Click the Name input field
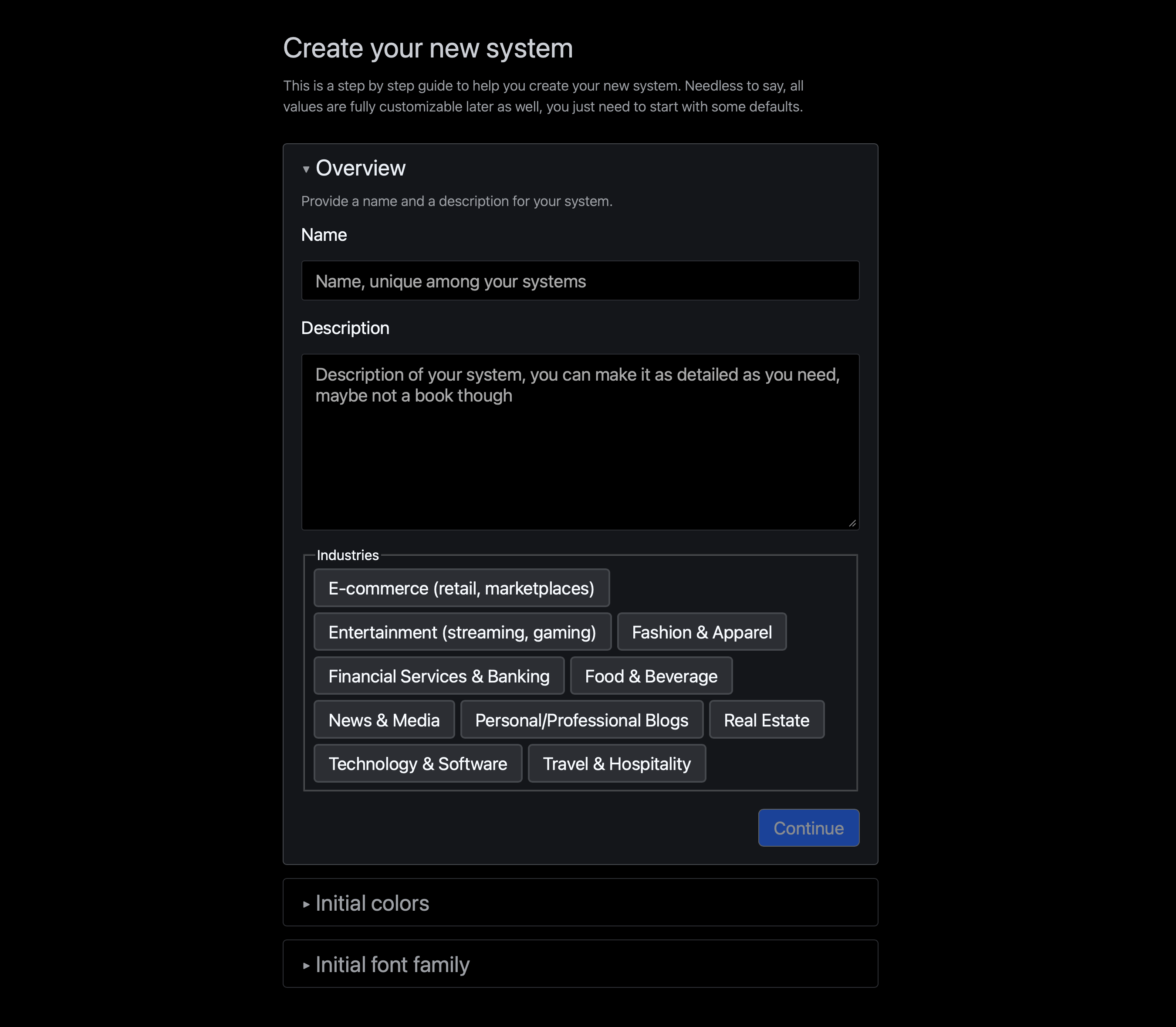This screenshot has width=1176, height=1027. pos(580,281)
